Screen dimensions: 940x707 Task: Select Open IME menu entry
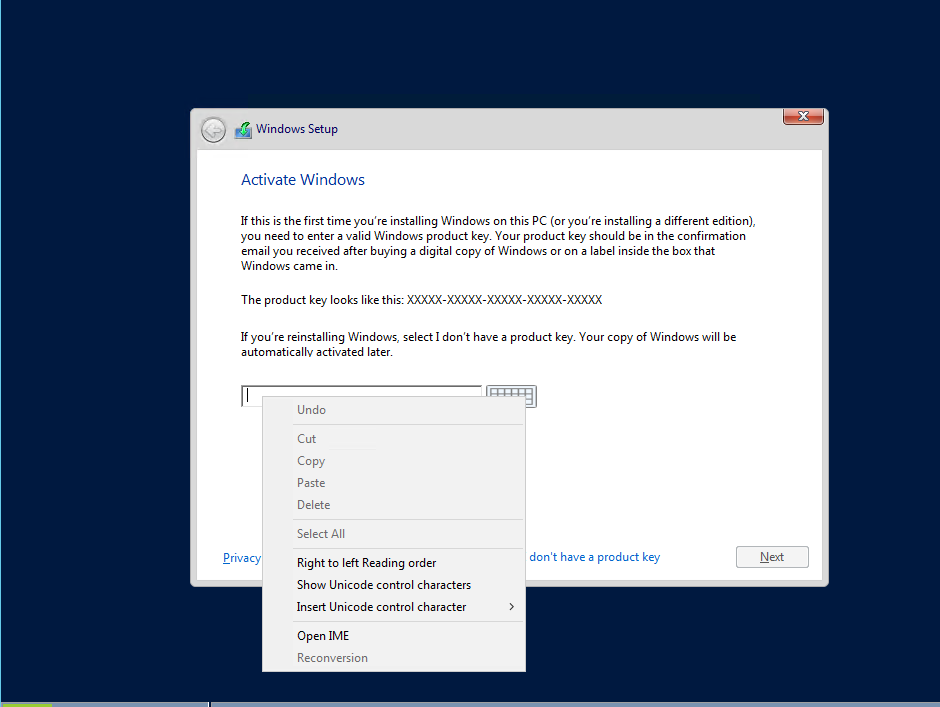click(x=394, y=636)
